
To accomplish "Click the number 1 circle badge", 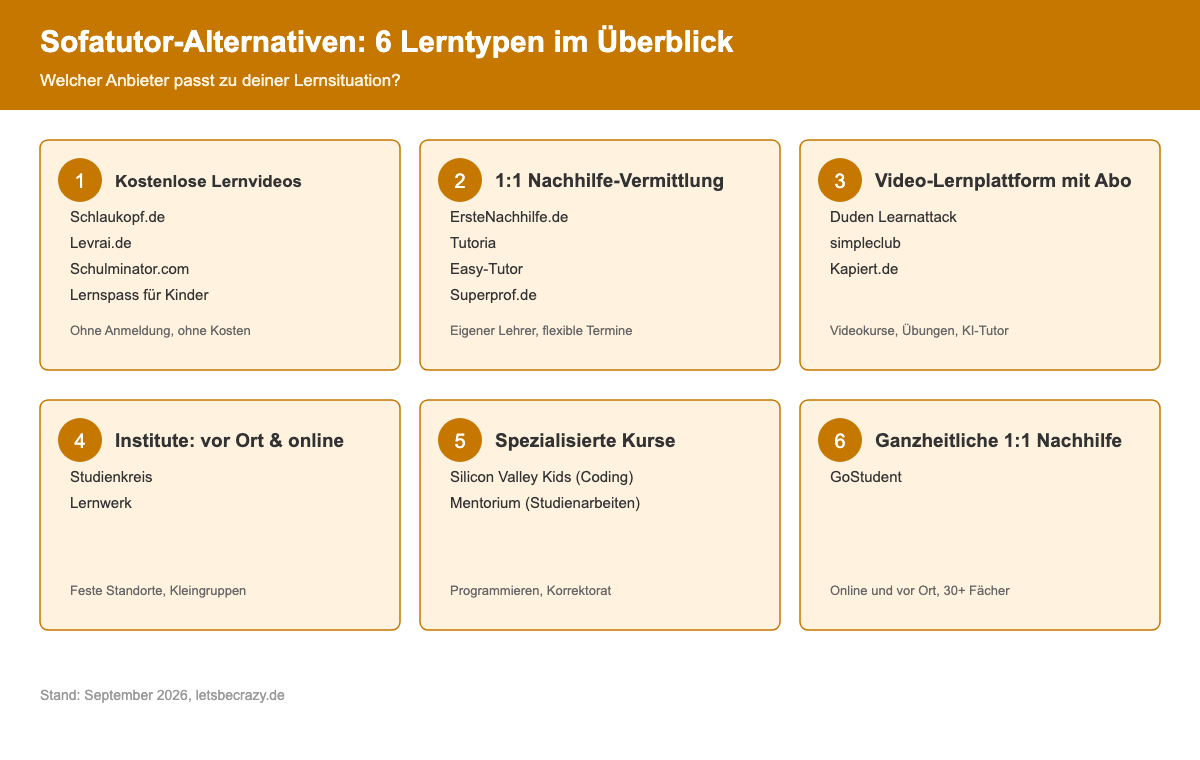I will click(x=80, y=181).
